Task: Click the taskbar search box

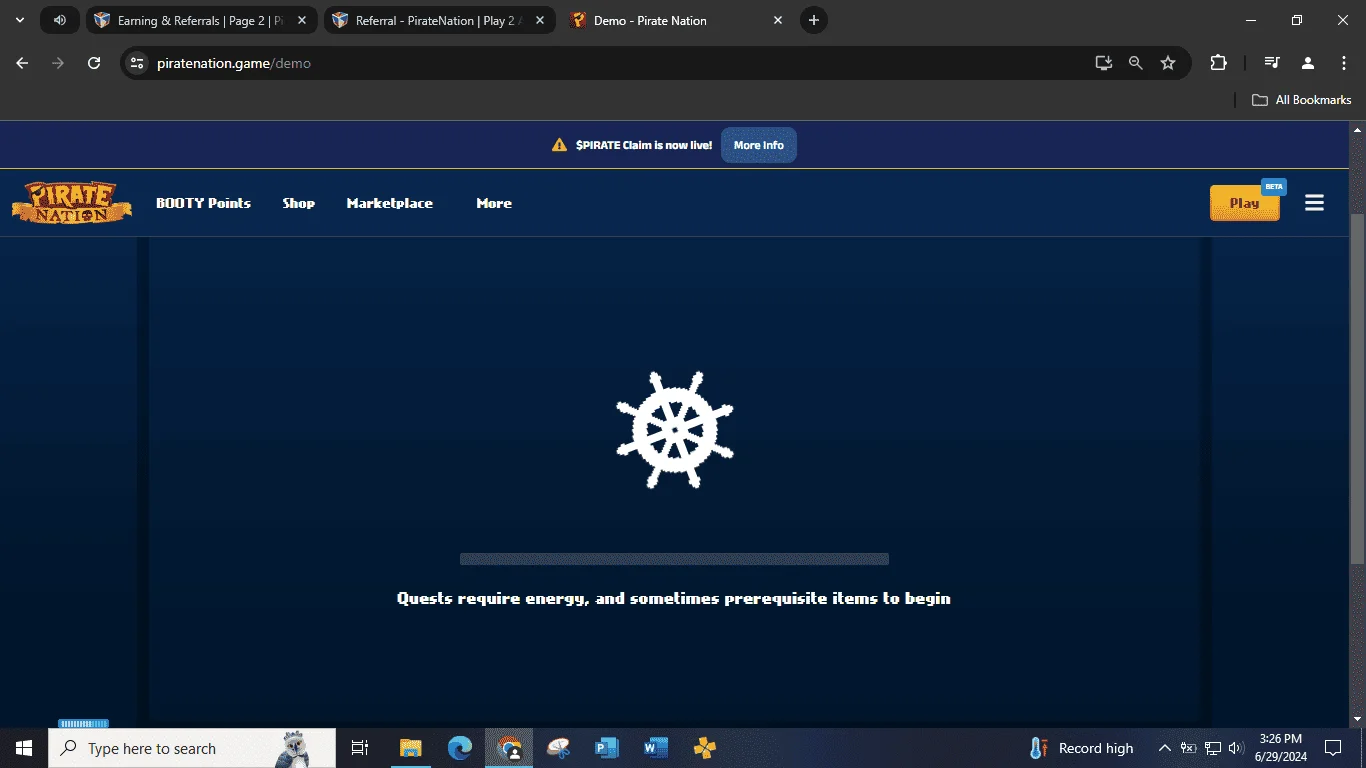Action: pos(192,748)
